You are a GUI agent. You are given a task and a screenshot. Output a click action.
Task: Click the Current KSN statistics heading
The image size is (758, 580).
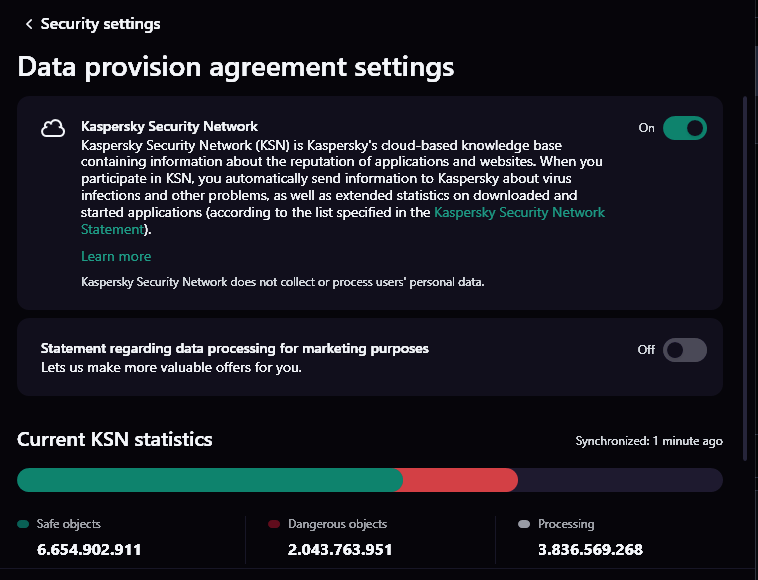[115, 439]
